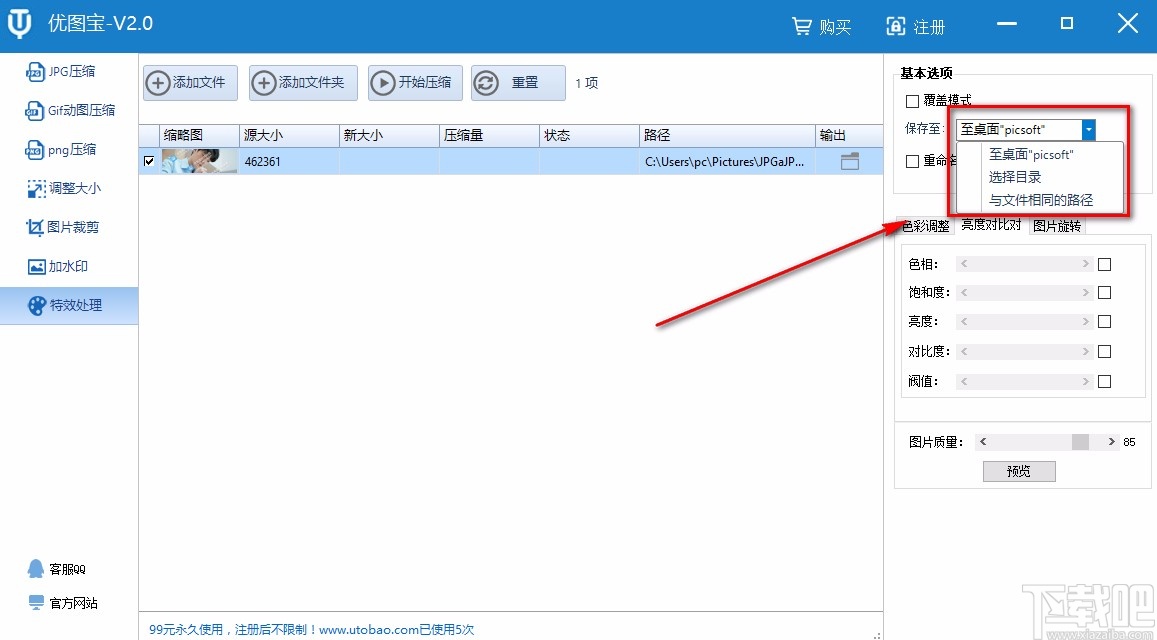1157x640 pixels.
Task: Click 重置 reset button
Action: (518, 83)
